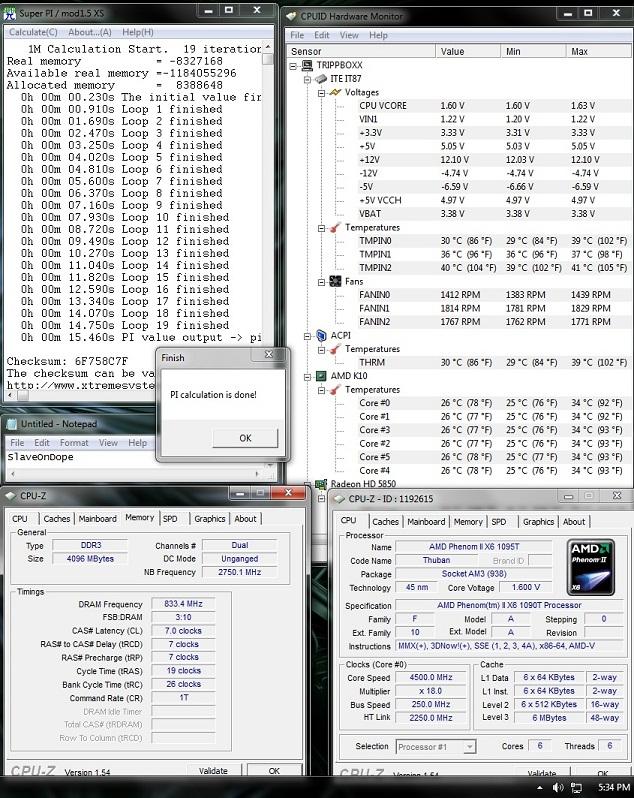Click the volume speaker icon in system tray
The image size is (634, 798).
[x=558, y=787]
